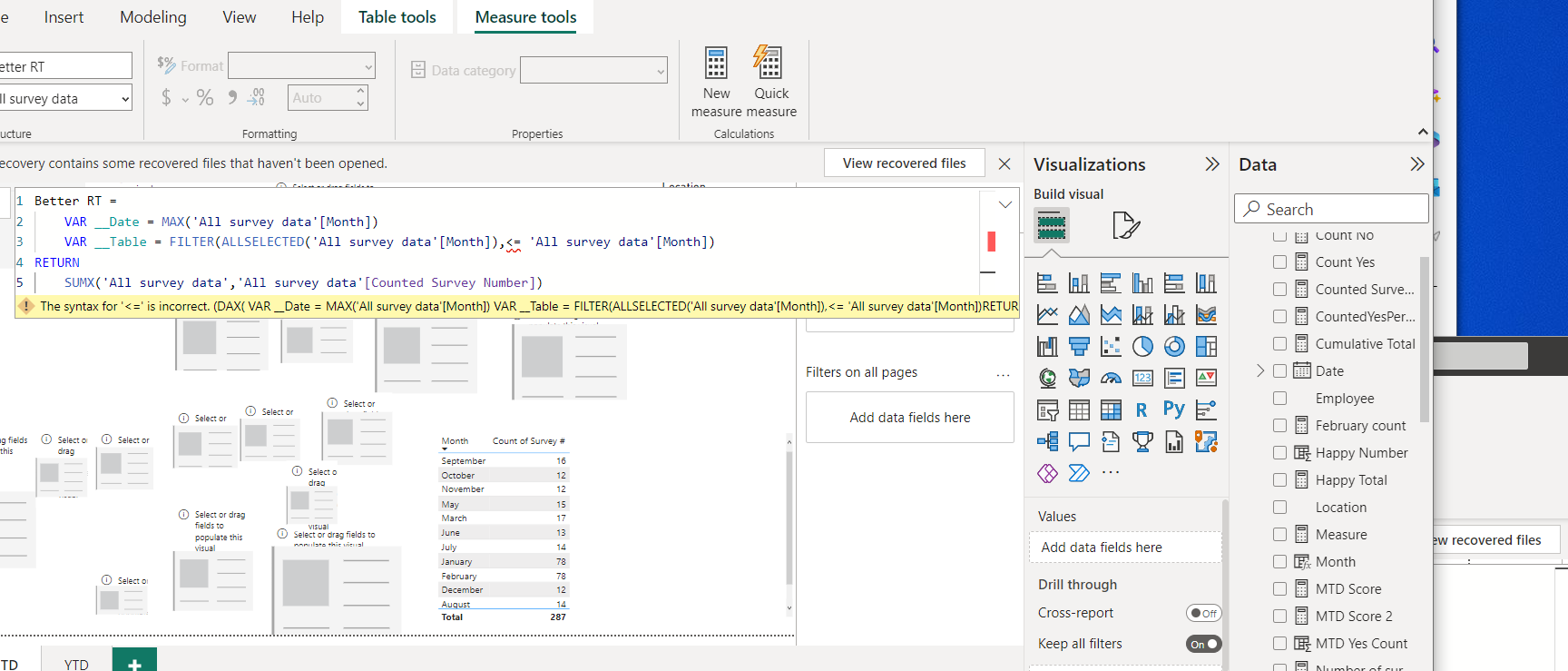1568x671 pixels.
Task: Open the Format visual brush tab
Action: 1125,225
